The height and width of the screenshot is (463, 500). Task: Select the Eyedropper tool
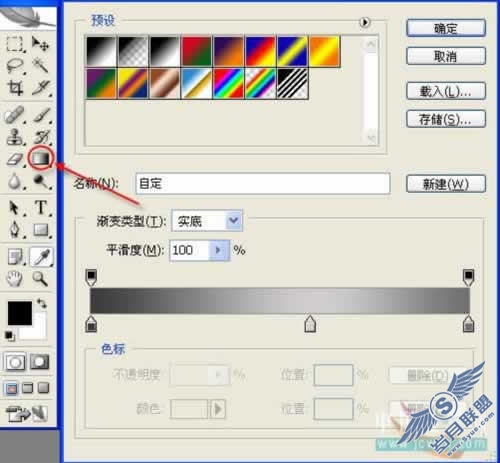pos(41,257)
